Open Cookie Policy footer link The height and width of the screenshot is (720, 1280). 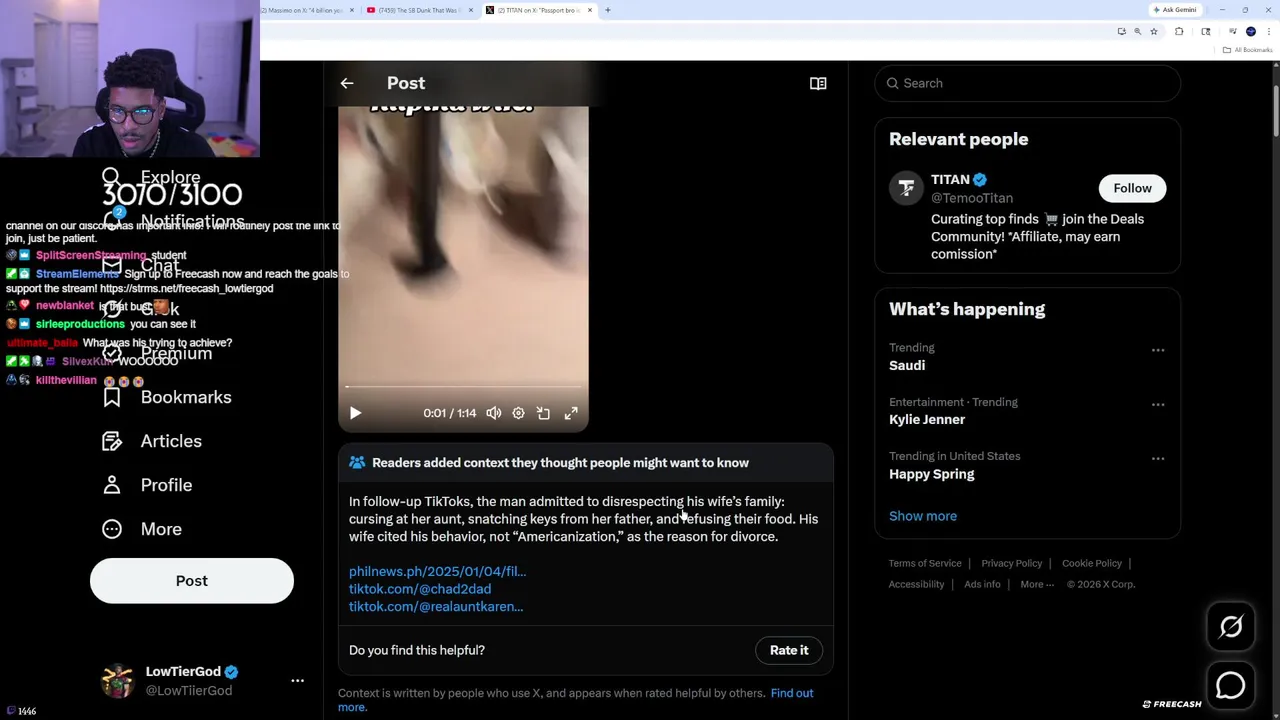1092,563
